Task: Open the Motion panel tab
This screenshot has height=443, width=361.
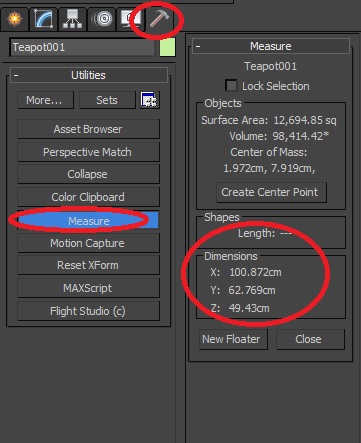Action: click(102, 19)
